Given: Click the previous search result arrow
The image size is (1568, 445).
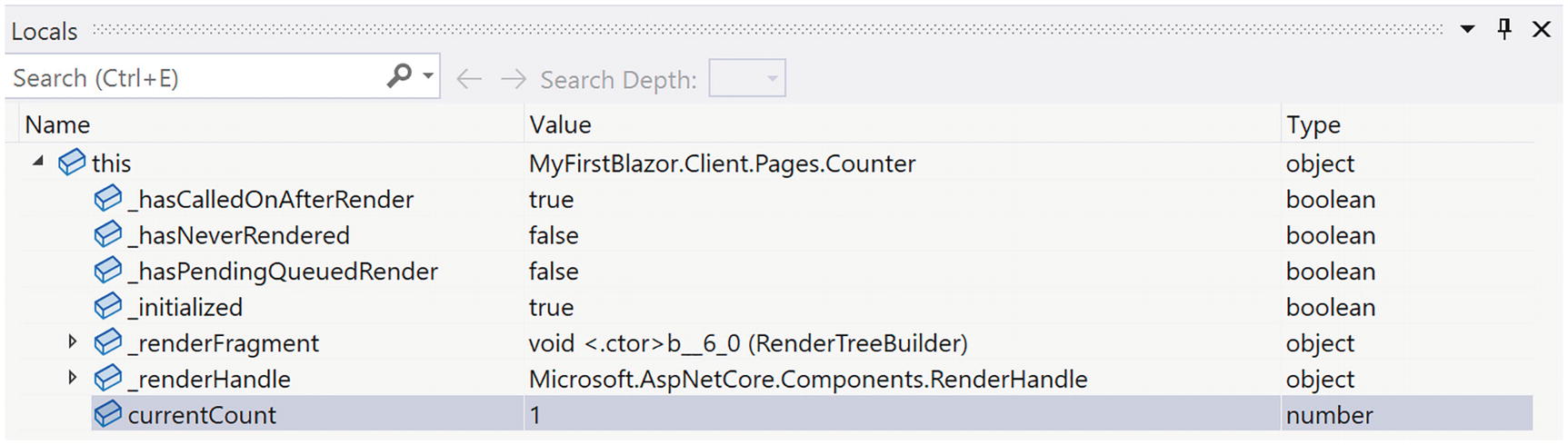Looking at the screenshot, I should [469, 79].
